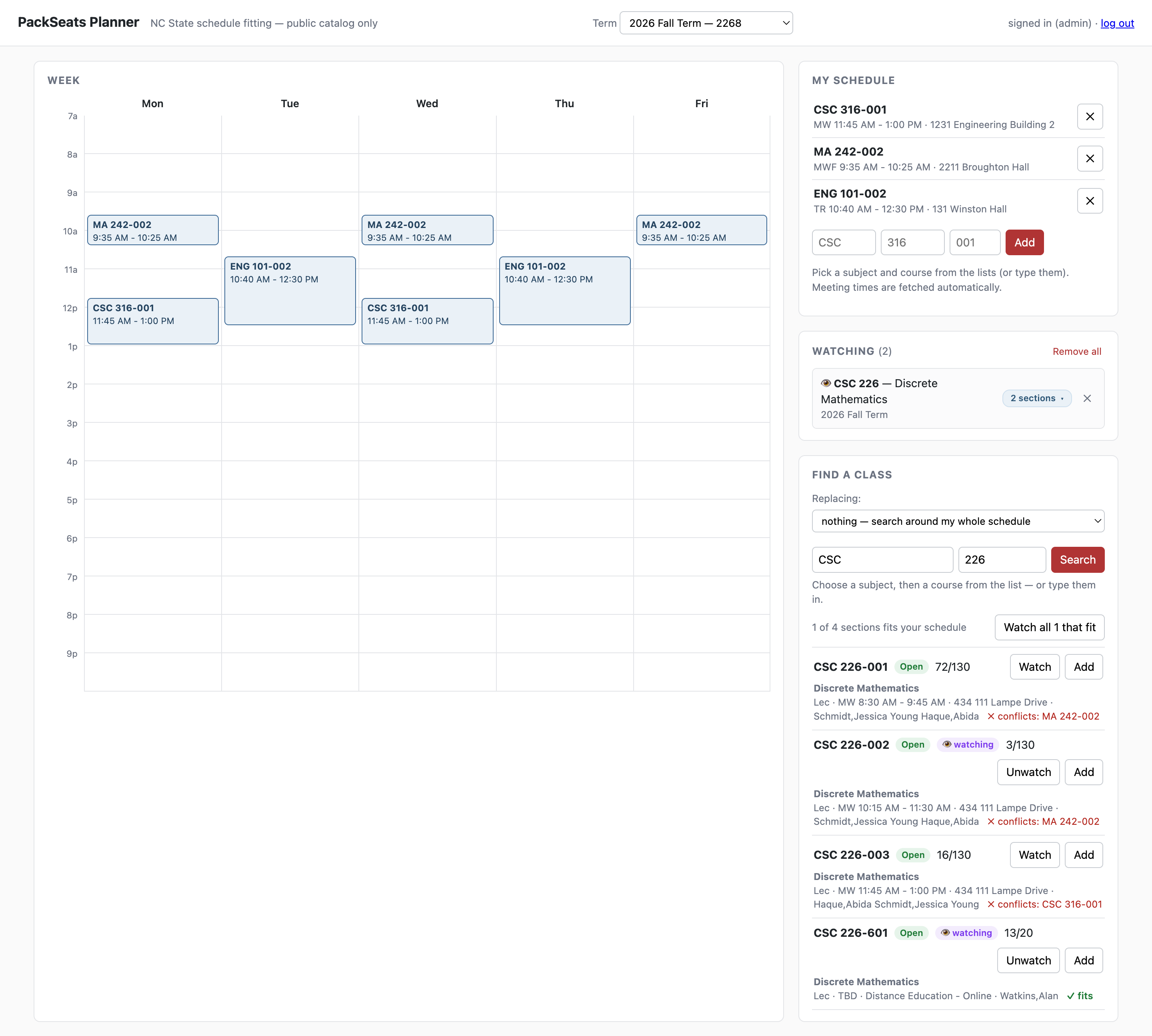Image resolution: width=1152 pixels, height=1036 pixels.
Task: Select Wednesday MA 242-002 calendar block
Action: pyautogui.click(x=427, y=230)
